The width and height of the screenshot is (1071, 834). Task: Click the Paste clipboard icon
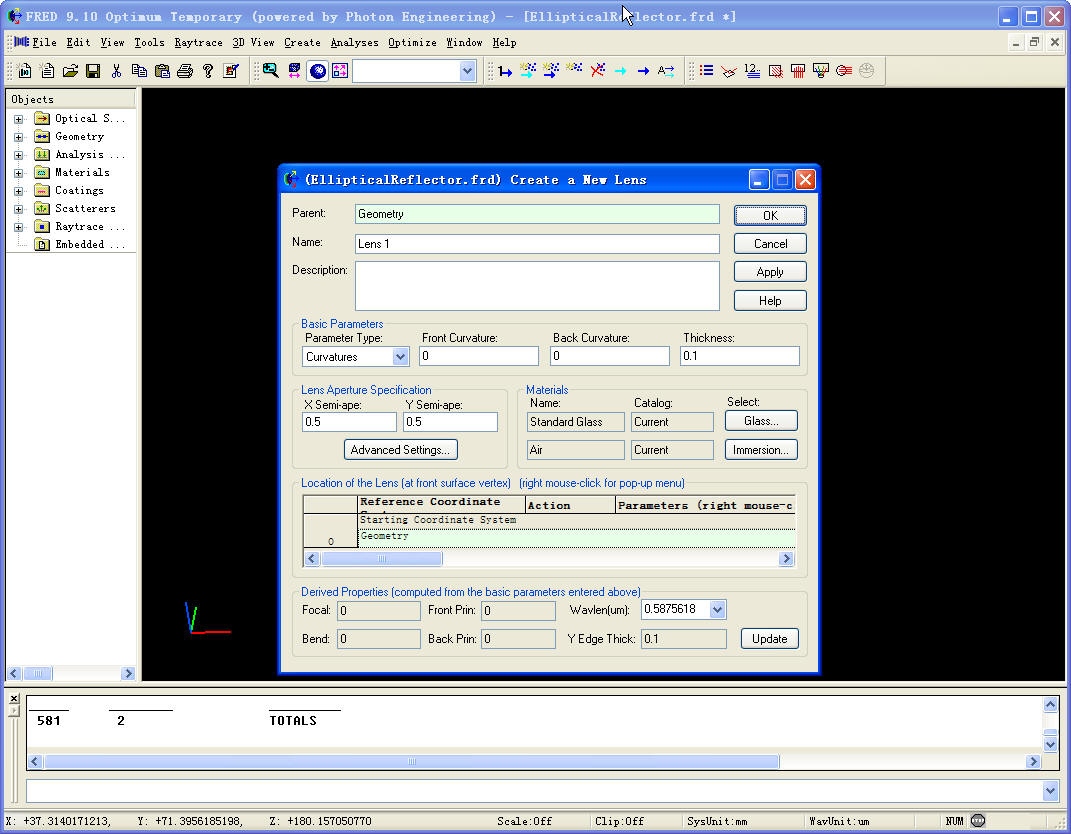[x=162, y=70]
